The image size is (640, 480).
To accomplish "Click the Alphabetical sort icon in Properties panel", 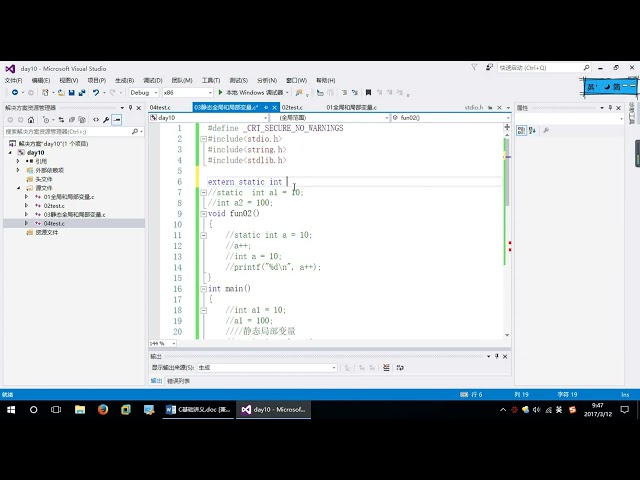I will click(532, 130).
